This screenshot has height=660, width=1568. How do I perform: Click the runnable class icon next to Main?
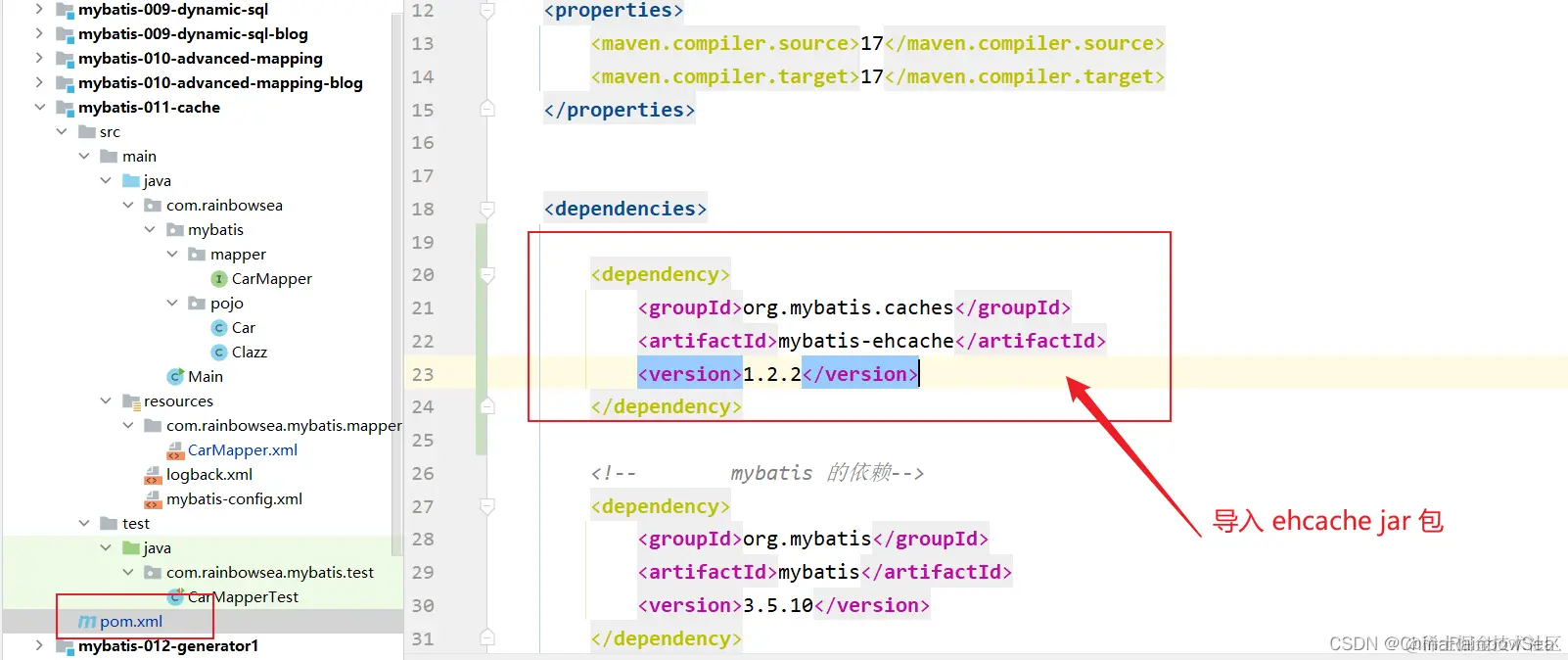(x=176, y=377)
